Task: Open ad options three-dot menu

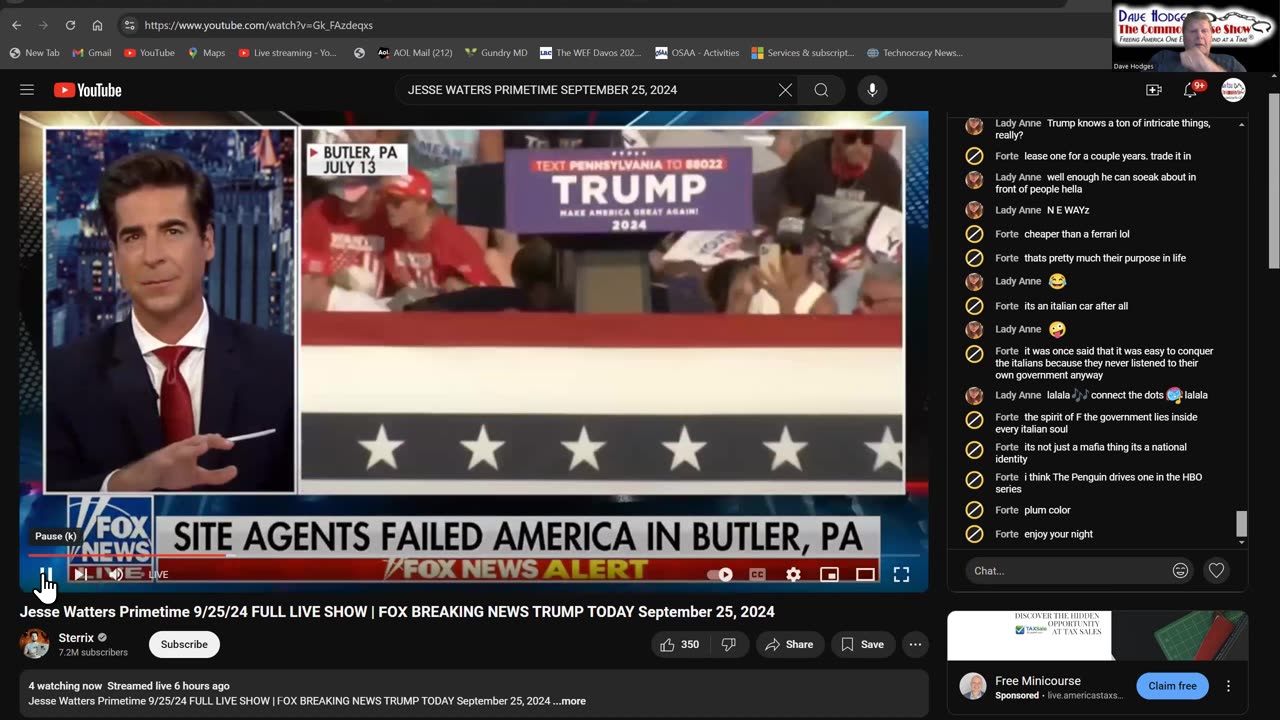Action: 1228,686
